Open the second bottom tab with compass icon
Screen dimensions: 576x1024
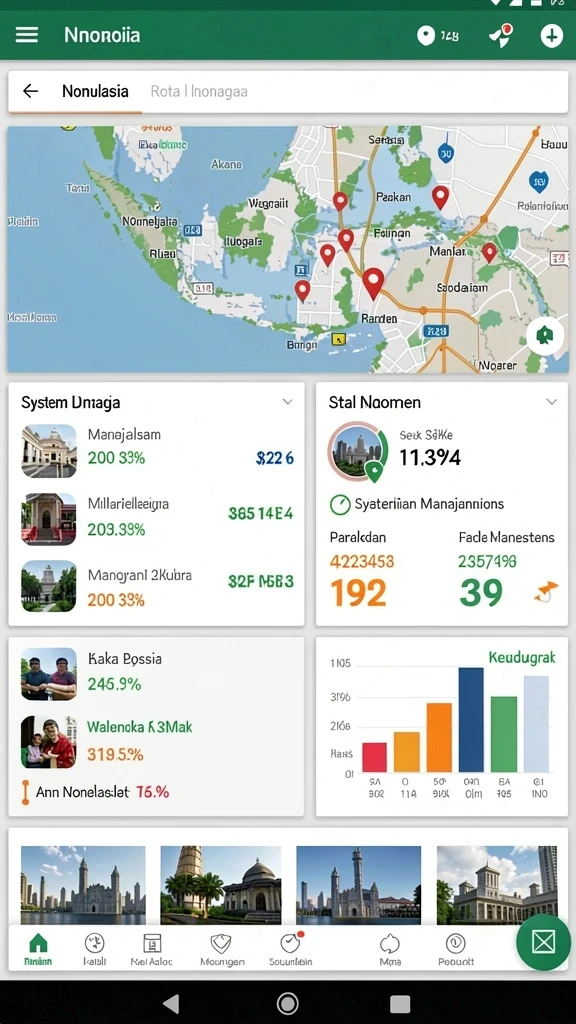[95, 950]
